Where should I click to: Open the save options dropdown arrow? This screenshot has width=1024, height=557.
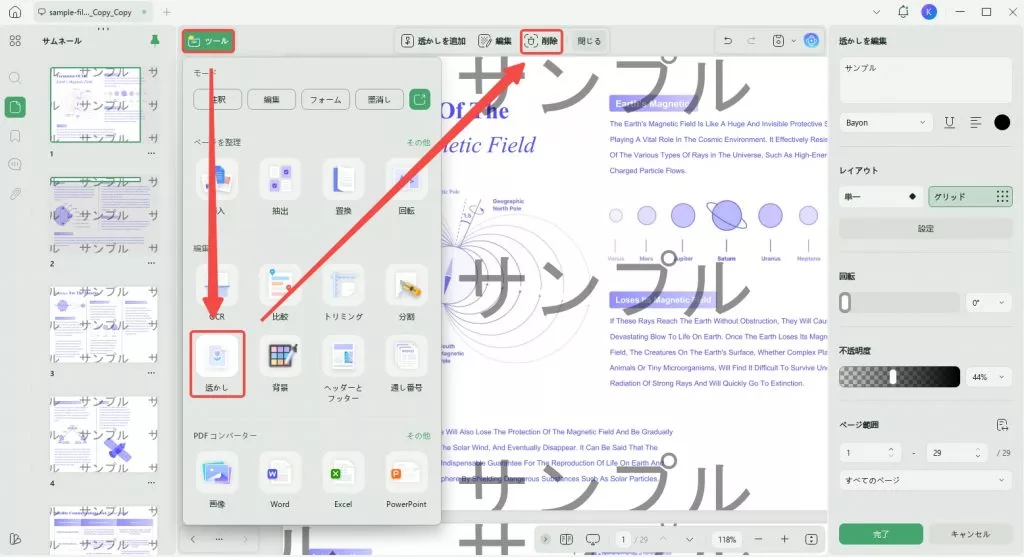click(x=793, y=40)
